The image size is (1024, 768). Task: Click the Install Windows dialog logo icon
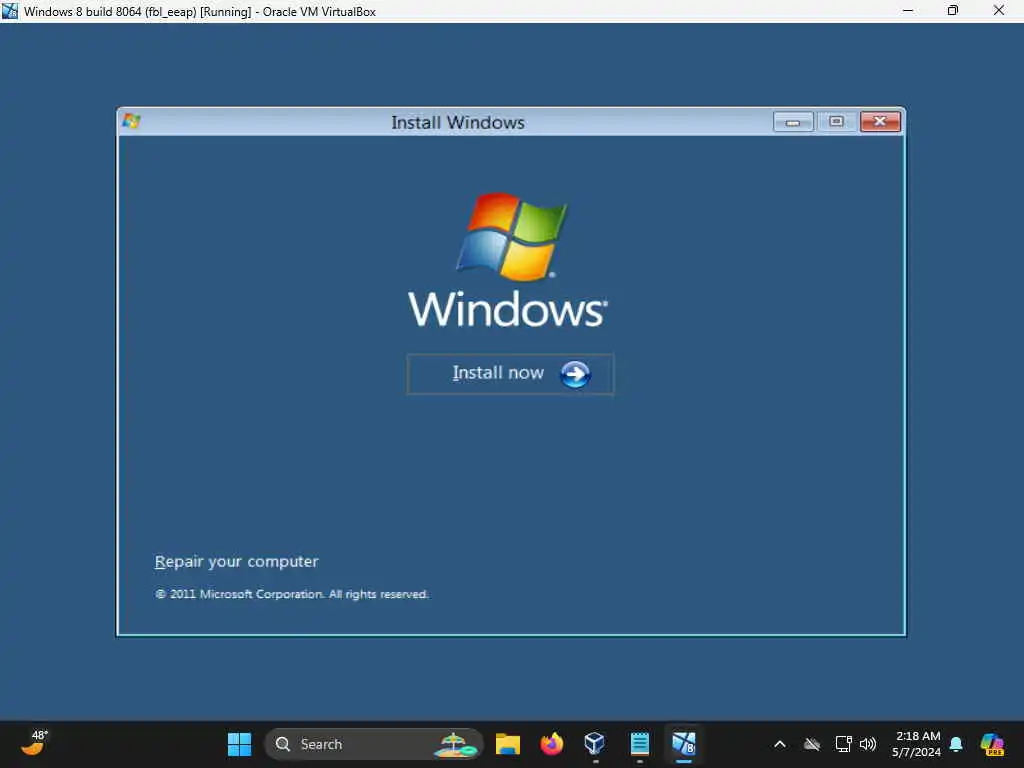[131, 121]
